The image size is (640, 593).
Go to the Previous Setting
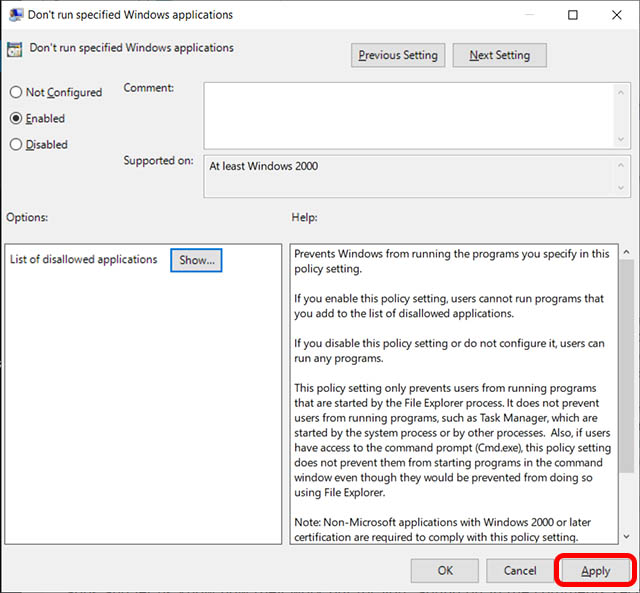[x=398, y=55]
